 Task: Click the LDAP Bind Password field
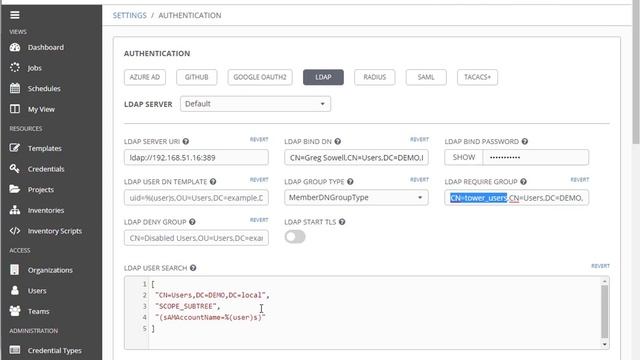pyautogui.click(x=536, y=158)
